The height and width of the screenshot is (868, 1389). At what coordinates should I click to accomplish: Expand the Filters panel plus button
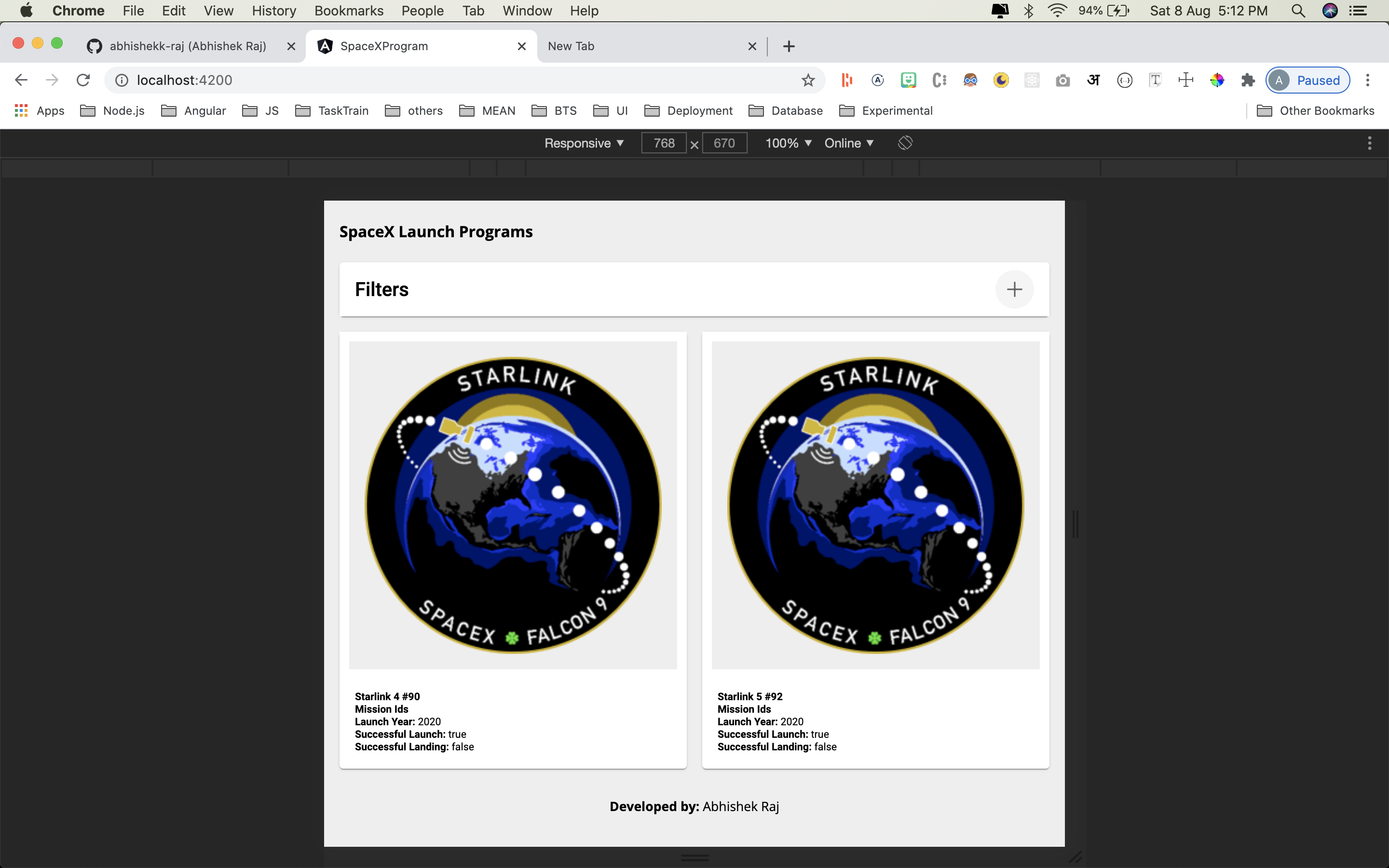click(x=1014, y=289)
